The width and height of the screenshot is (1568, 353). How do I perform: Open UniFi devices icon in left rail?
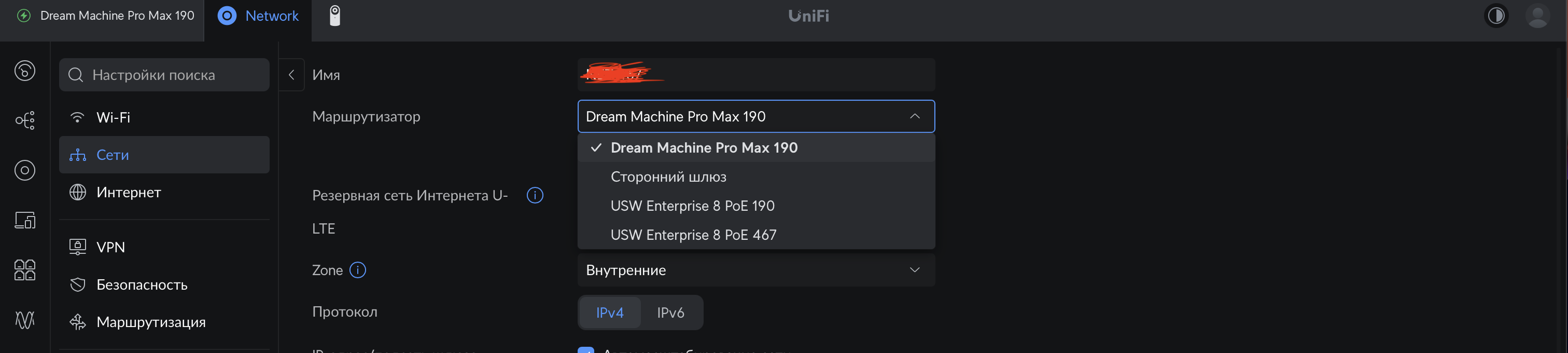[x=25, y=170]
